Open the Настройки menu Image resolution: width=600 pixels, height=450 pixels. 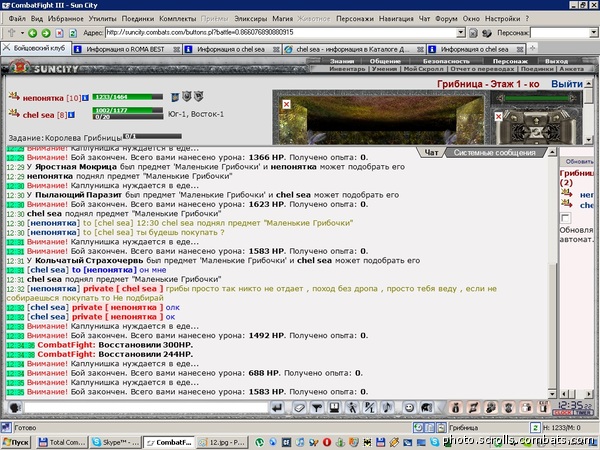coord(502,18)
